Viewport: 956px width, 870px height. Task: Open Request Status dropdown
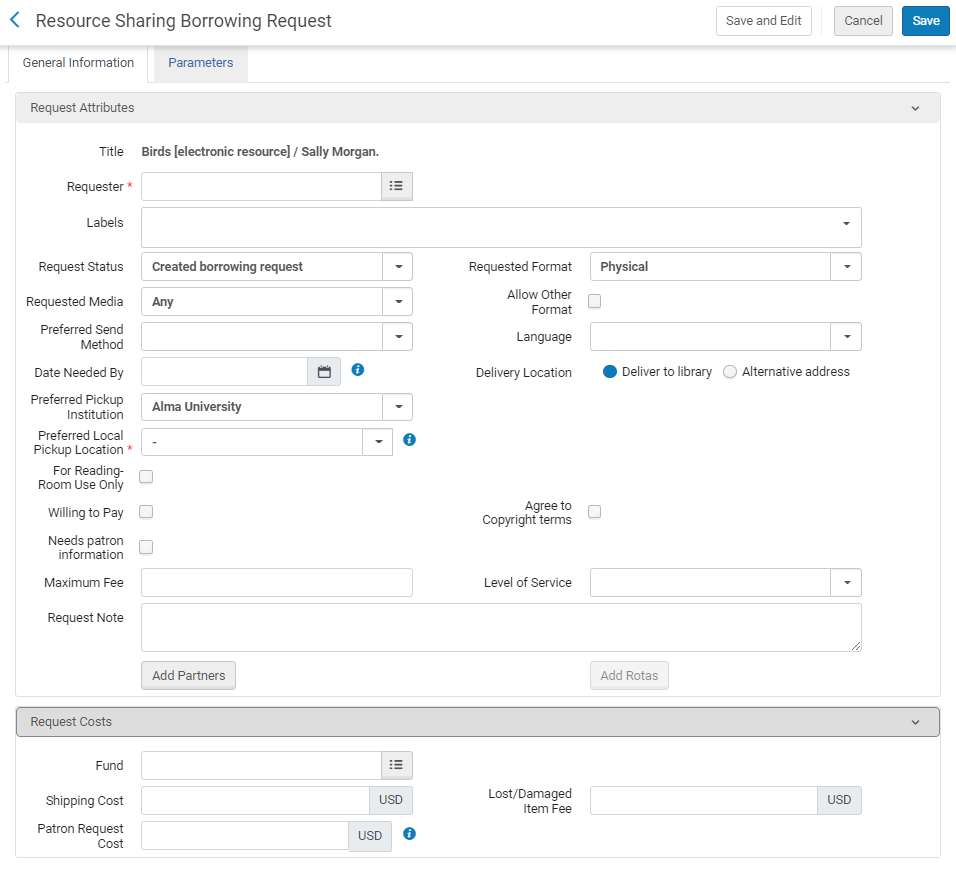[x=398, y=266]
